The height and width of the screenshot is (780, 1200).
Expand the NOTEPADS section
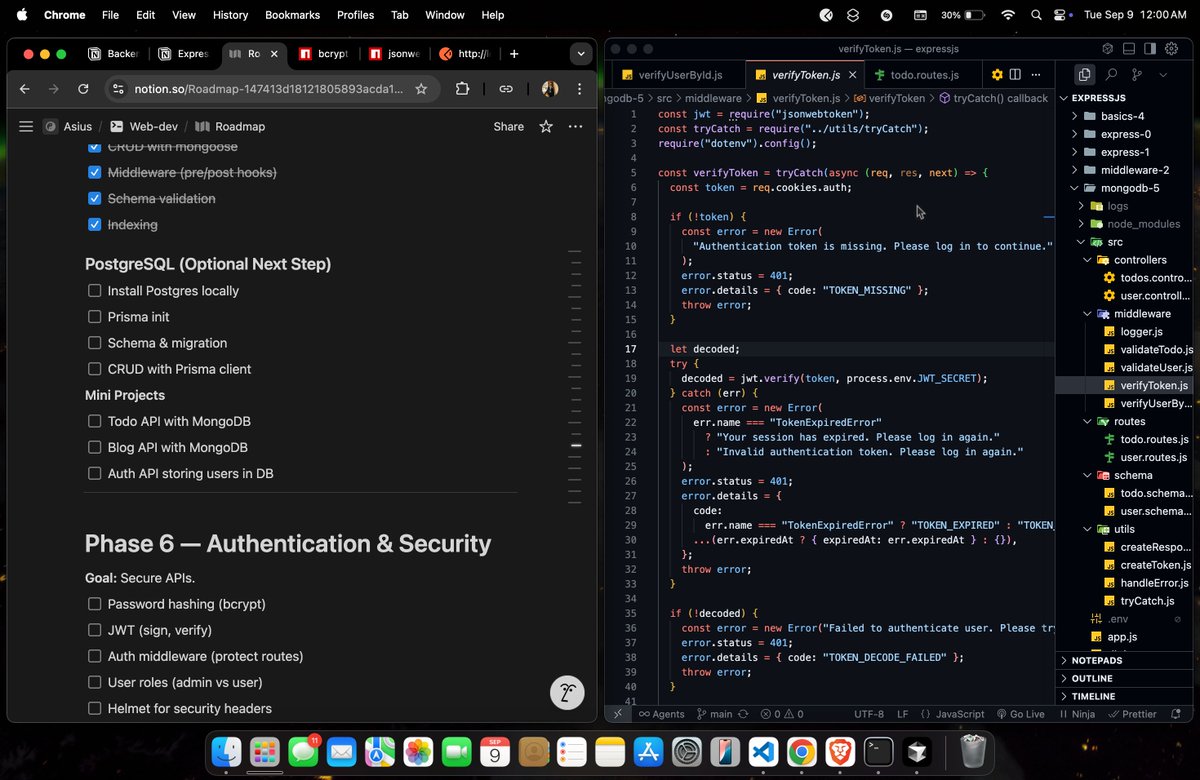(1097, 660)
